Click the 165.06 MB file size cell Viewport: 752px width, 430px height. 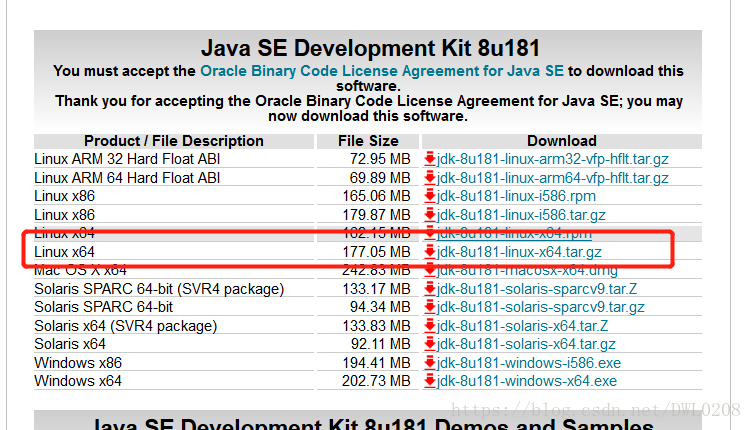pos(376,196)
